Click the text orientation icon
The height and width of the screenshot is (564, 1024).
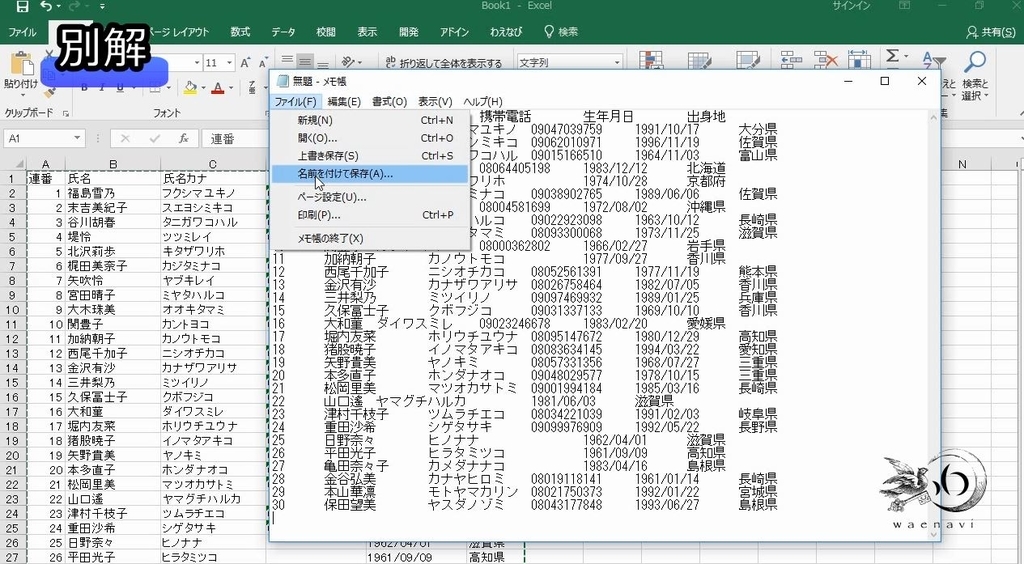pos(349,62)
